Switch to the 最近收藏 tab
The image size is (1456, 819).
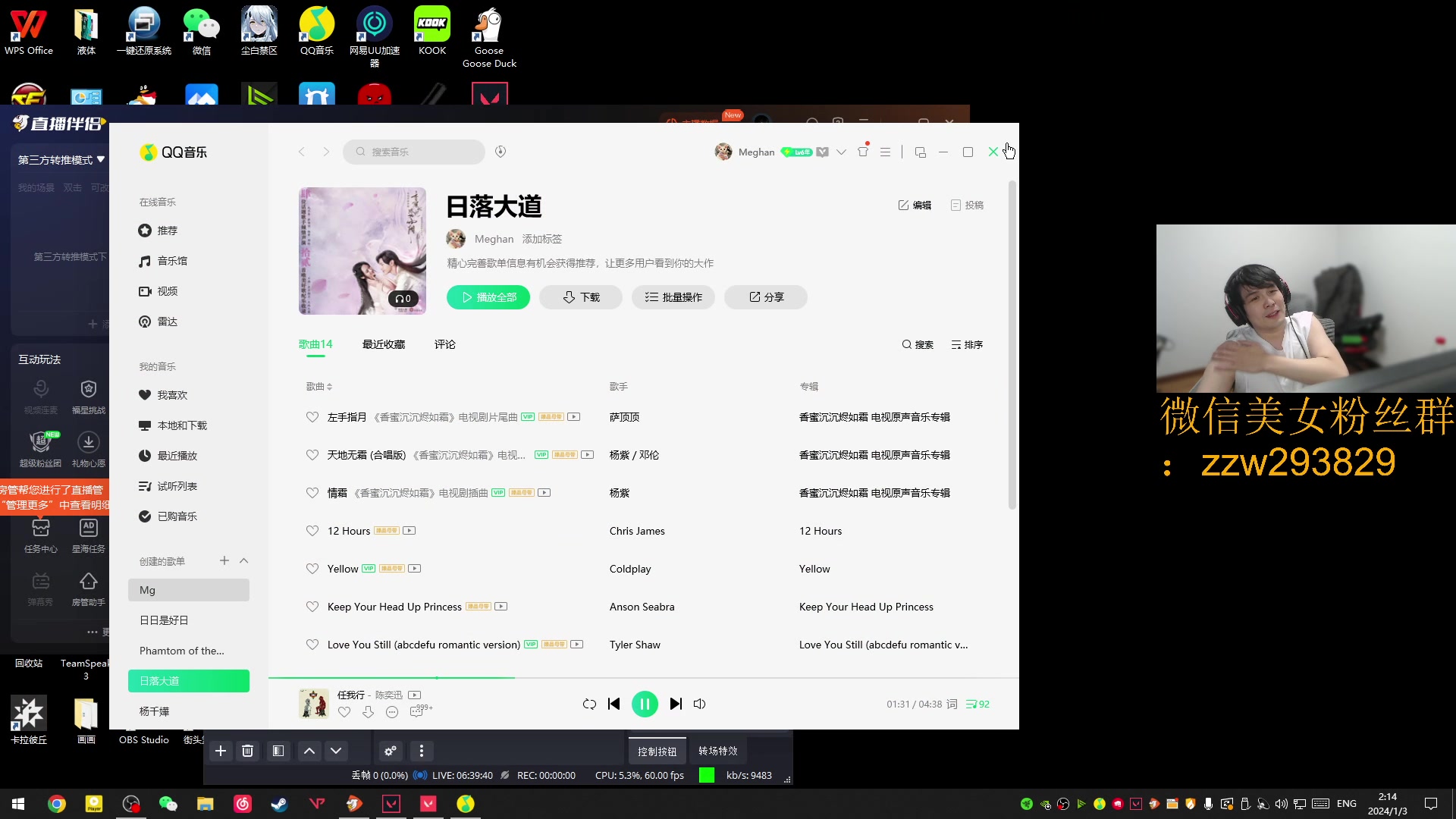click(384, 344)
